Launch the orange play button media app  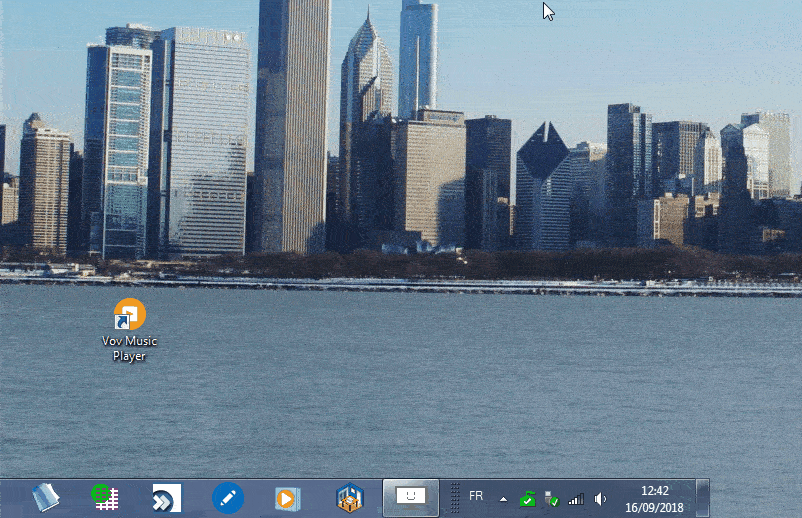click(287, 499)
